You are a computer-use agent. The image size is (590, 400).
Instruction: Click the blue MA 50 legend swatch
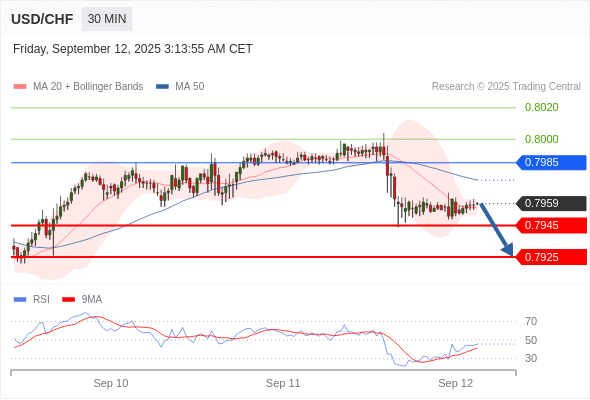(162, 87)
